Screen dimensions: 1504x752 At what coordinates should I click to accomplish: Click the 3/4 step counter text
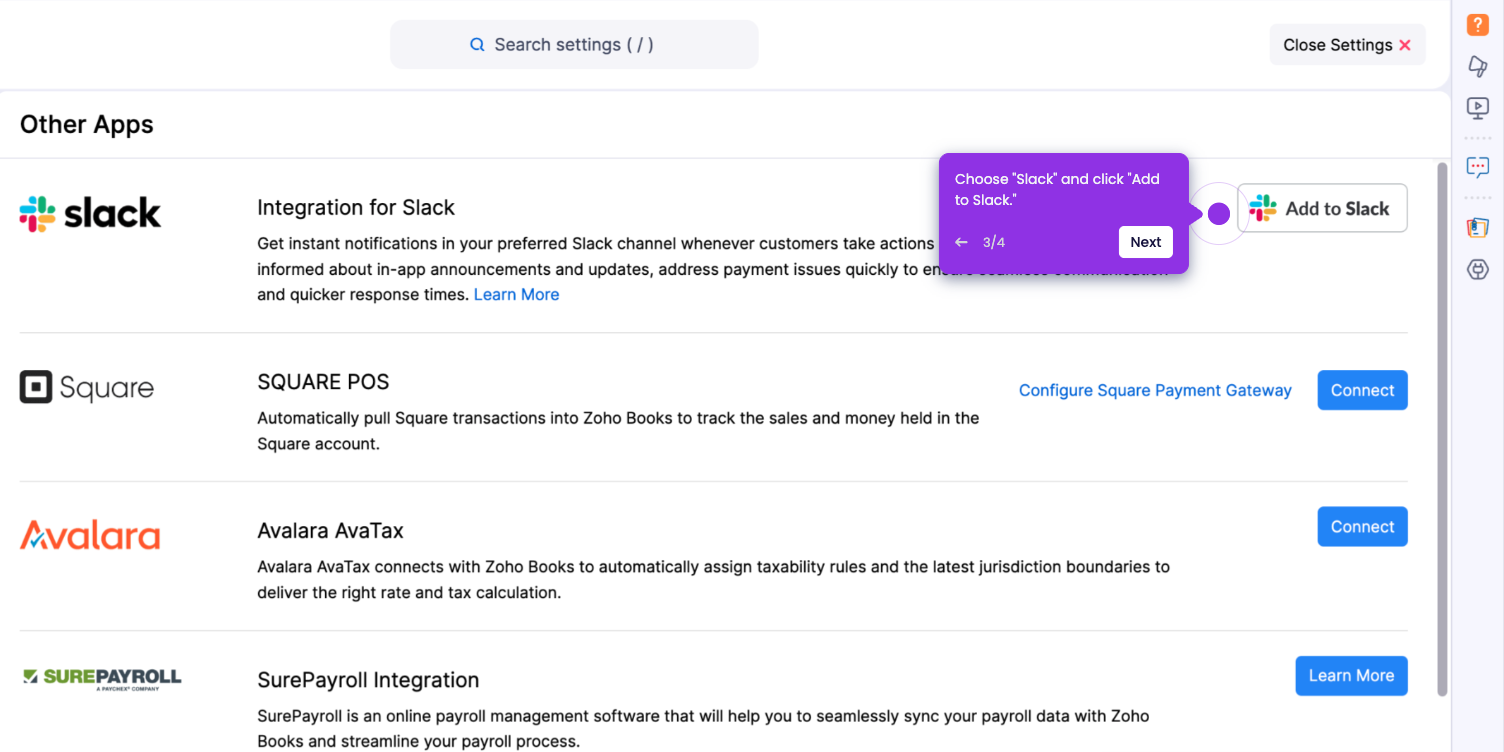[994, 242]
